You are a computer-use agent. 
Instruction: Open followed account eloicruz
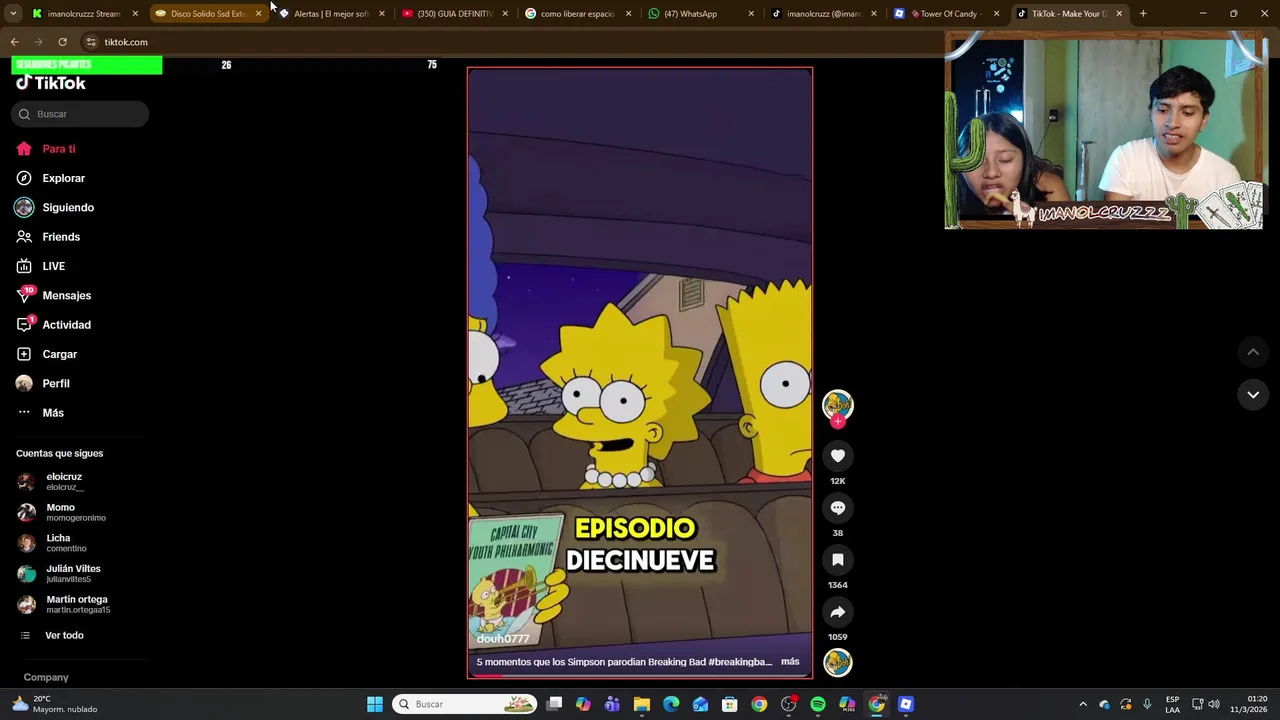click(64, 481)
